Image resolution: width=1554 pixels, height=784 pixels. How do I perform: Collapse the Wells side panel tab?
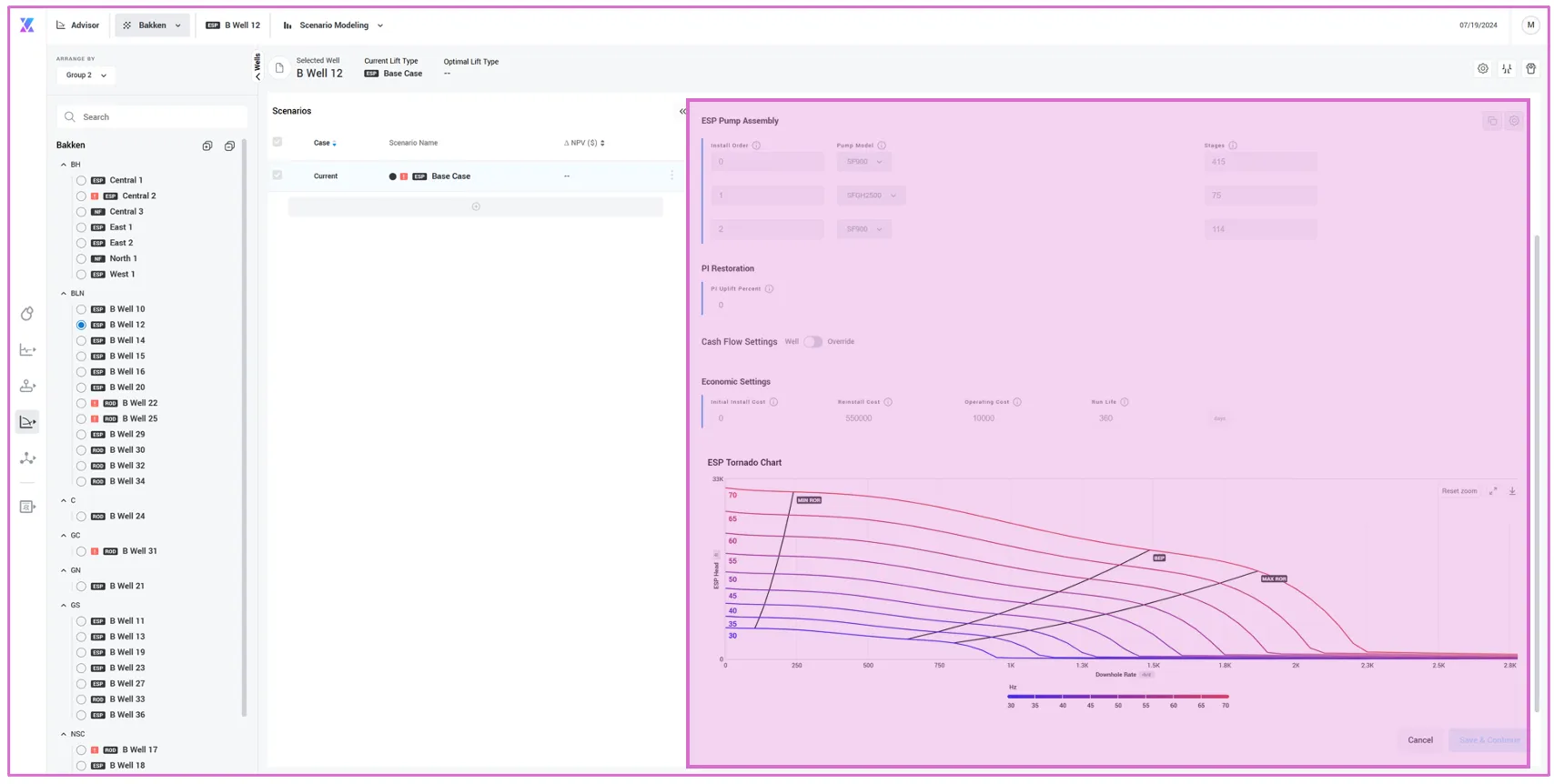coord(257,67)
